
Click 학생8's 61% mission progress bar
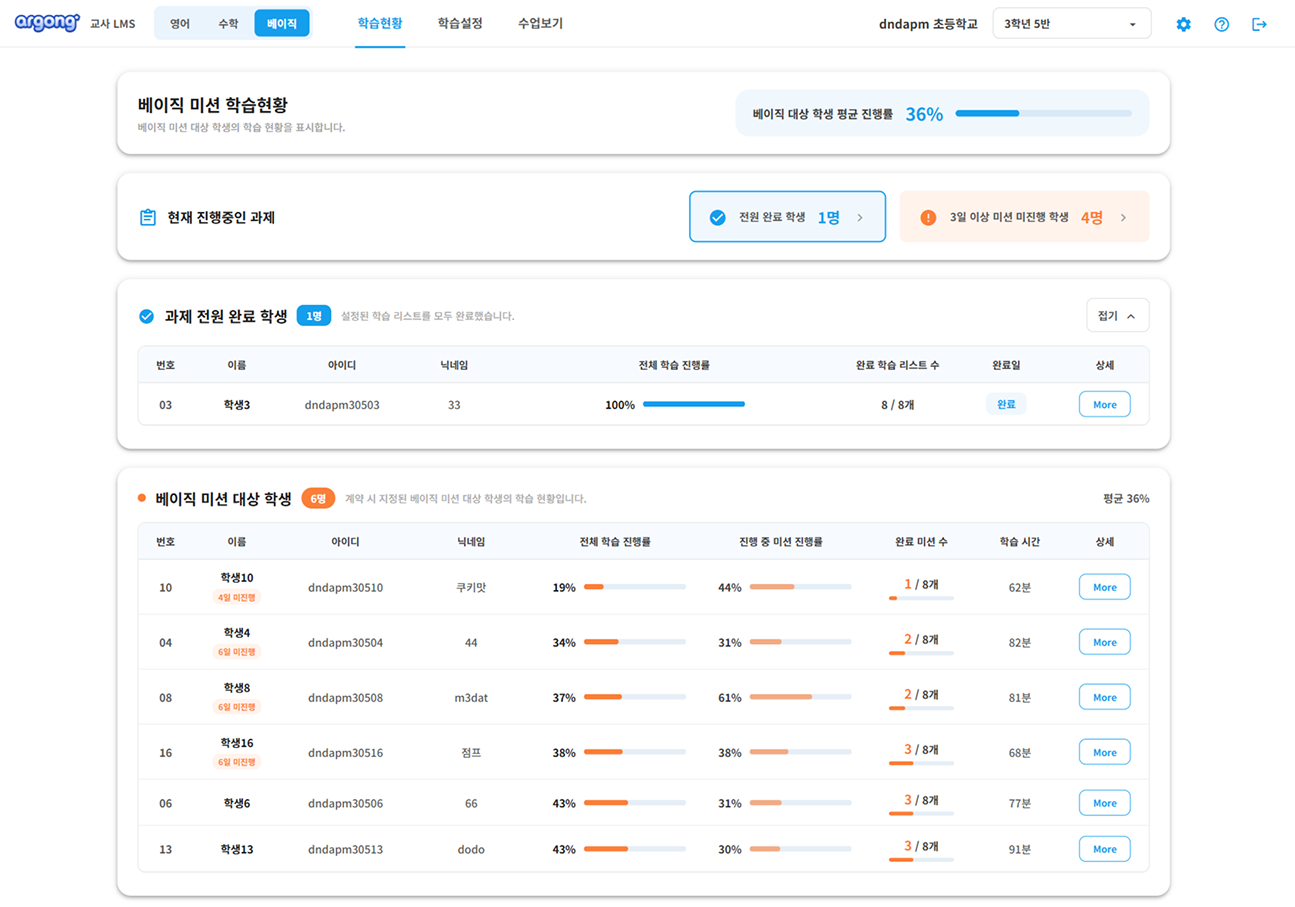pyautogui.click(x=800, y=697)
